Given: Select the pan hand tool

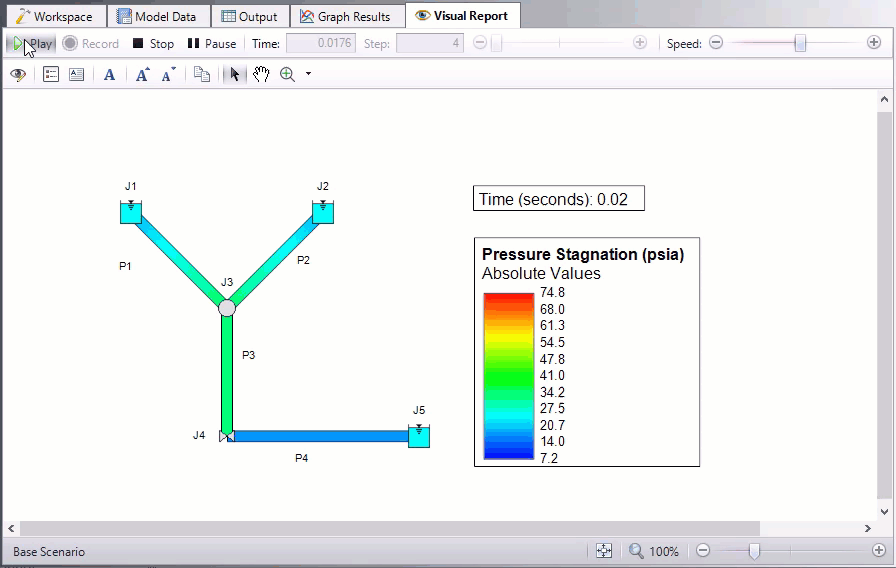Looking at the screenshot, I should (261, 74).
